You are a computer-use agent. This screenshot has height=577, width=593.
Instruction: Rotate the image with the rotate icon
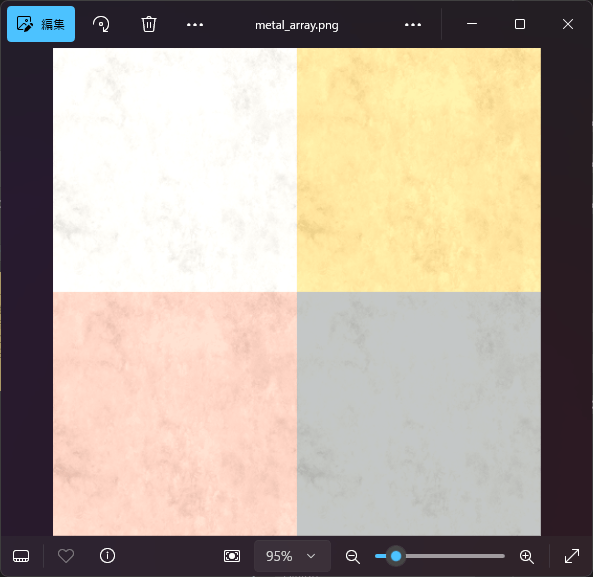(x=101, y=24)
